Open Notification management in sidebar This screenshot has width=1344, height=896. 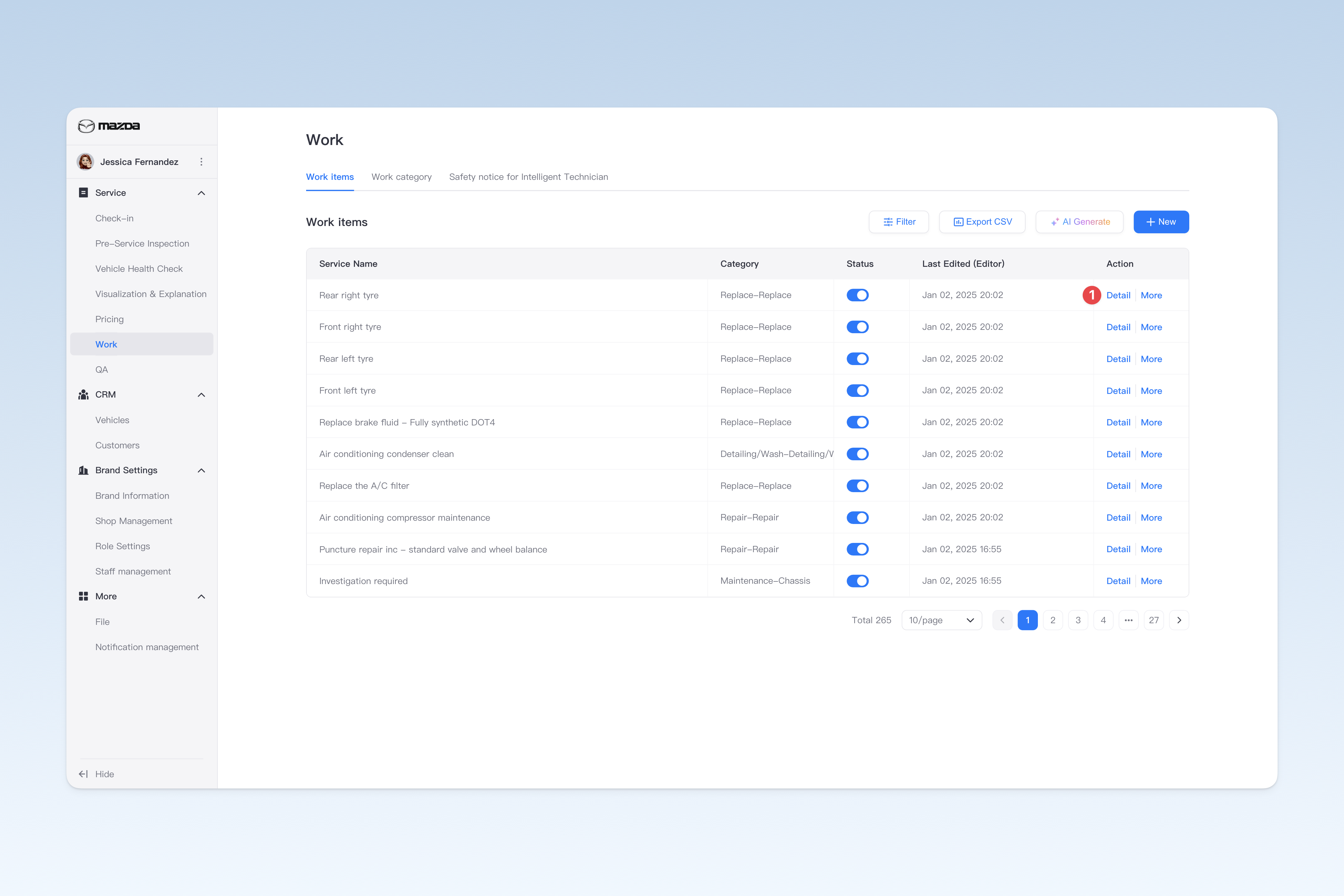click(147, 647)
